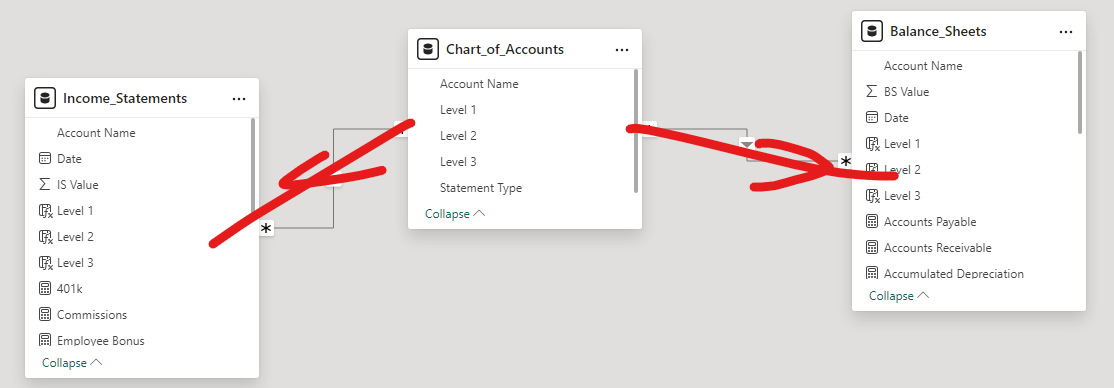Viewport: 1114px width, 388px height.
Task: Select the IS Value field
Action: 77,185
